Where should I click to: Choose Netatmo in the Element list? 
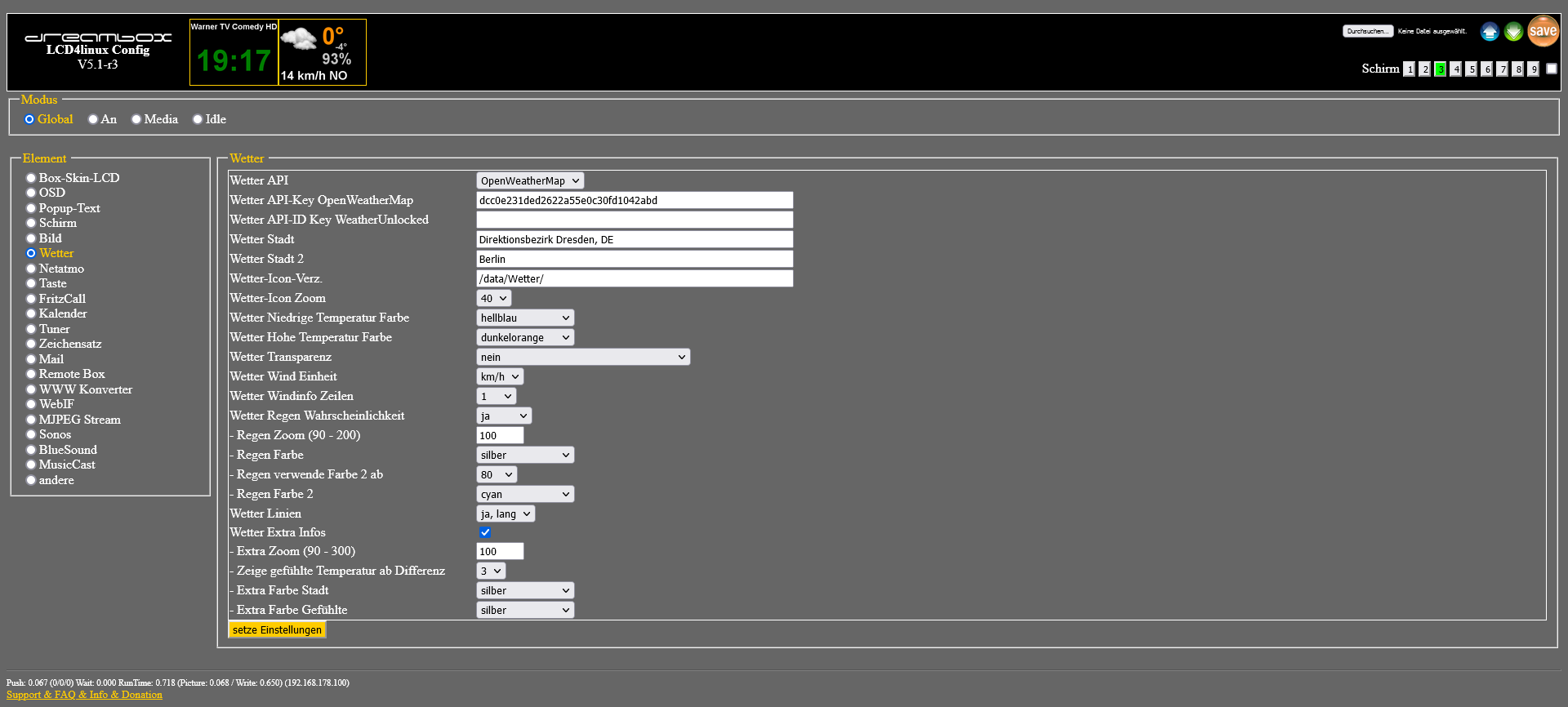pyautogui.click(x=31, y=269)
